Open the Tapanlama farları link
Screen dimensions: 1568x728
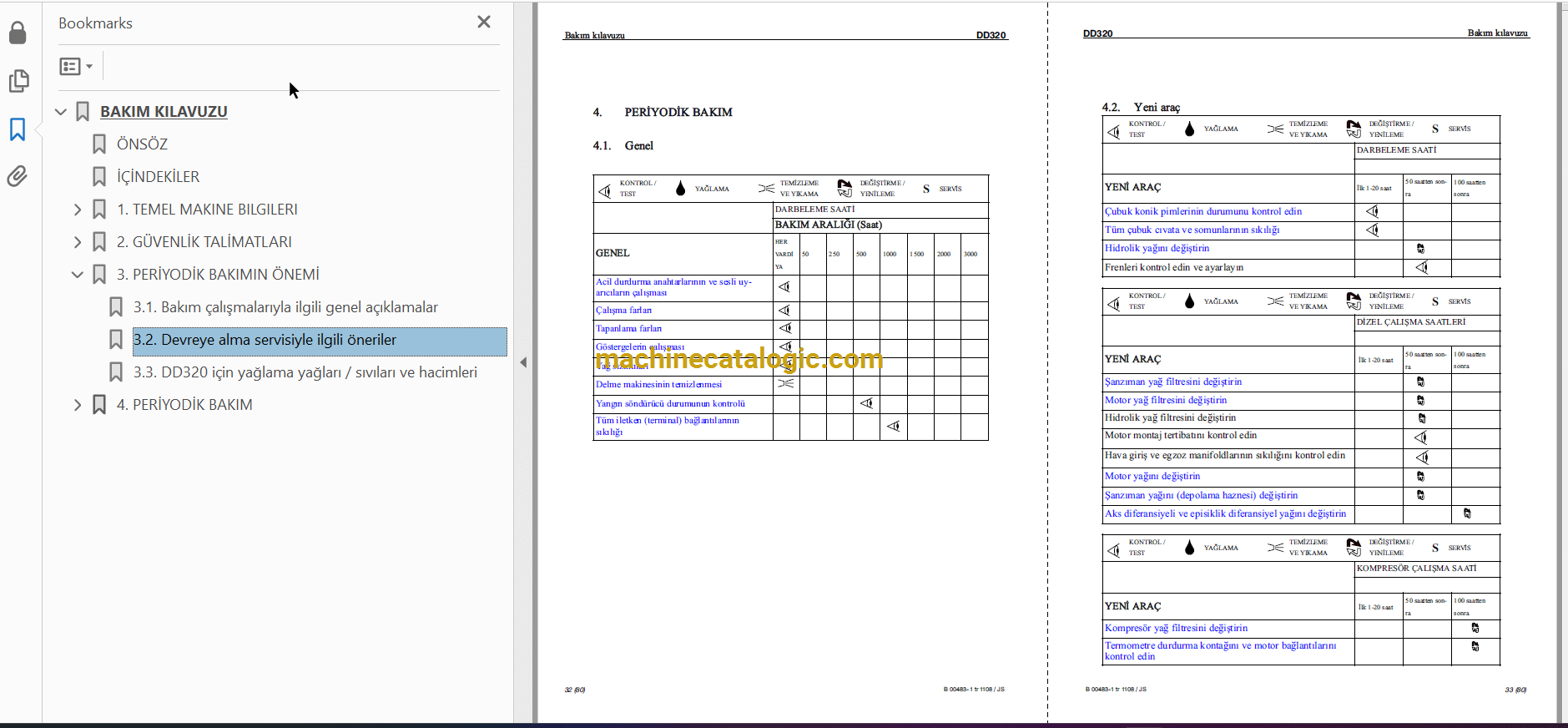click(x=628, y=329)
